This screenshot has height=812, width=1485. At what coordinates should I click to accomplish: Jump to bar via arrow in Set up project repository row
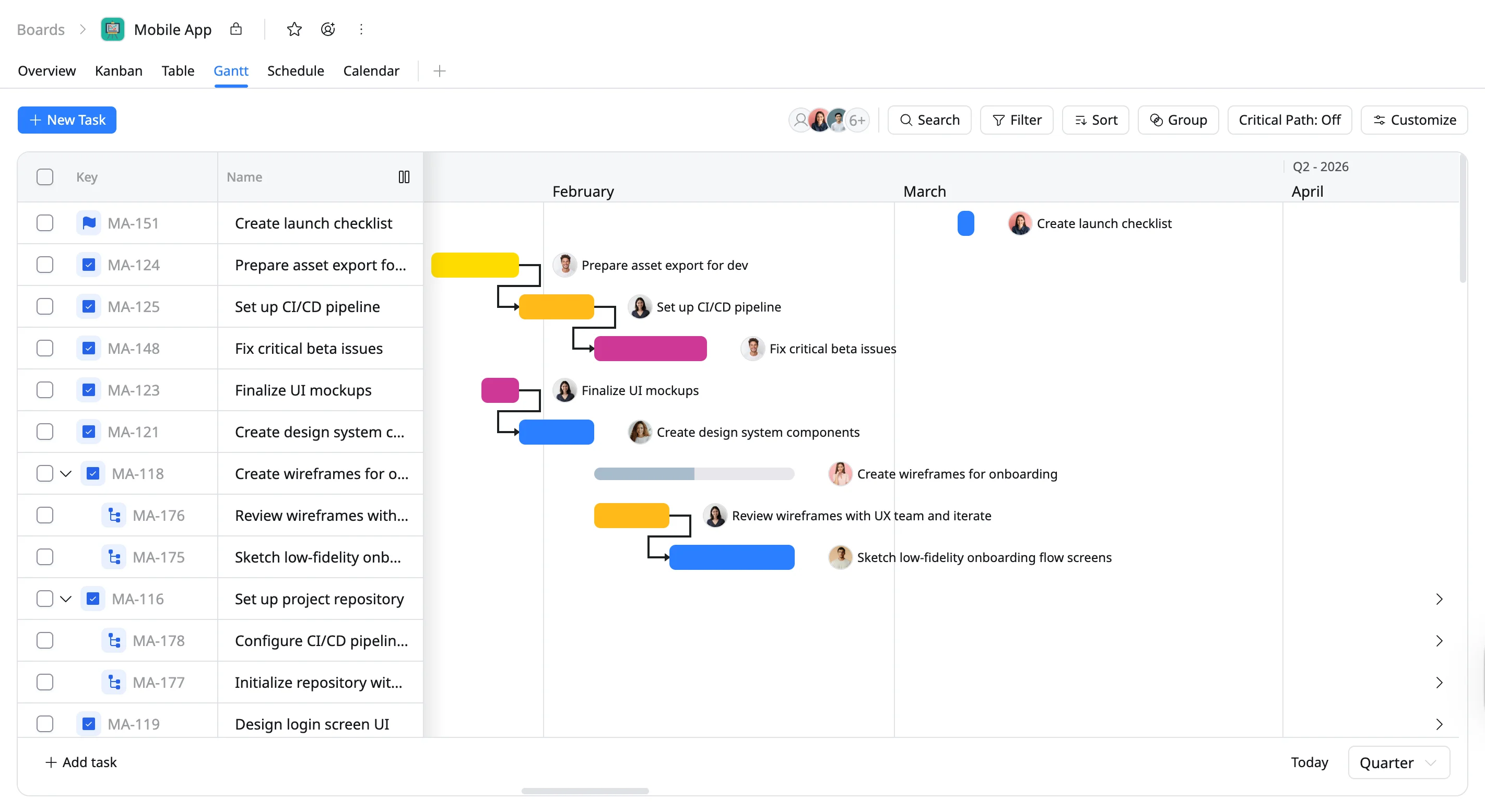tap(1439, 599)
